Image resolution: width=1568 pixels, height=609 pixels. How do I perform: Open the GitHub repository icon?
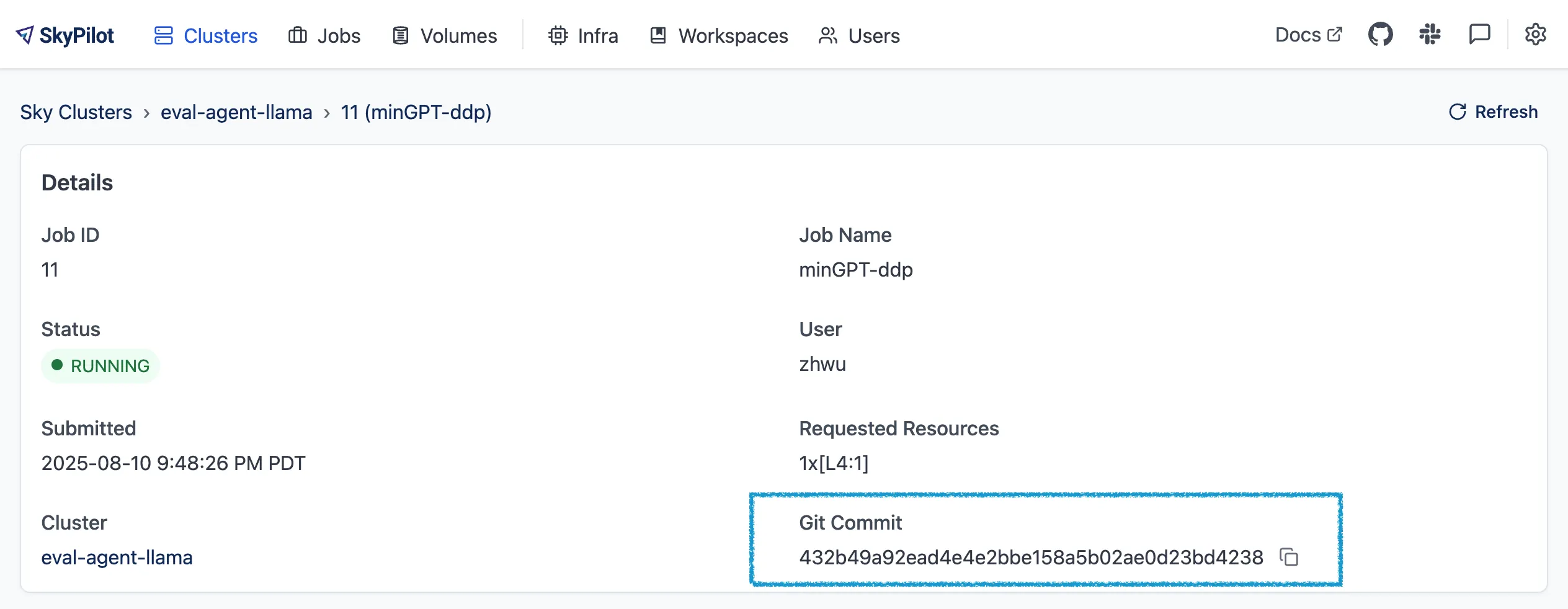1380,34
